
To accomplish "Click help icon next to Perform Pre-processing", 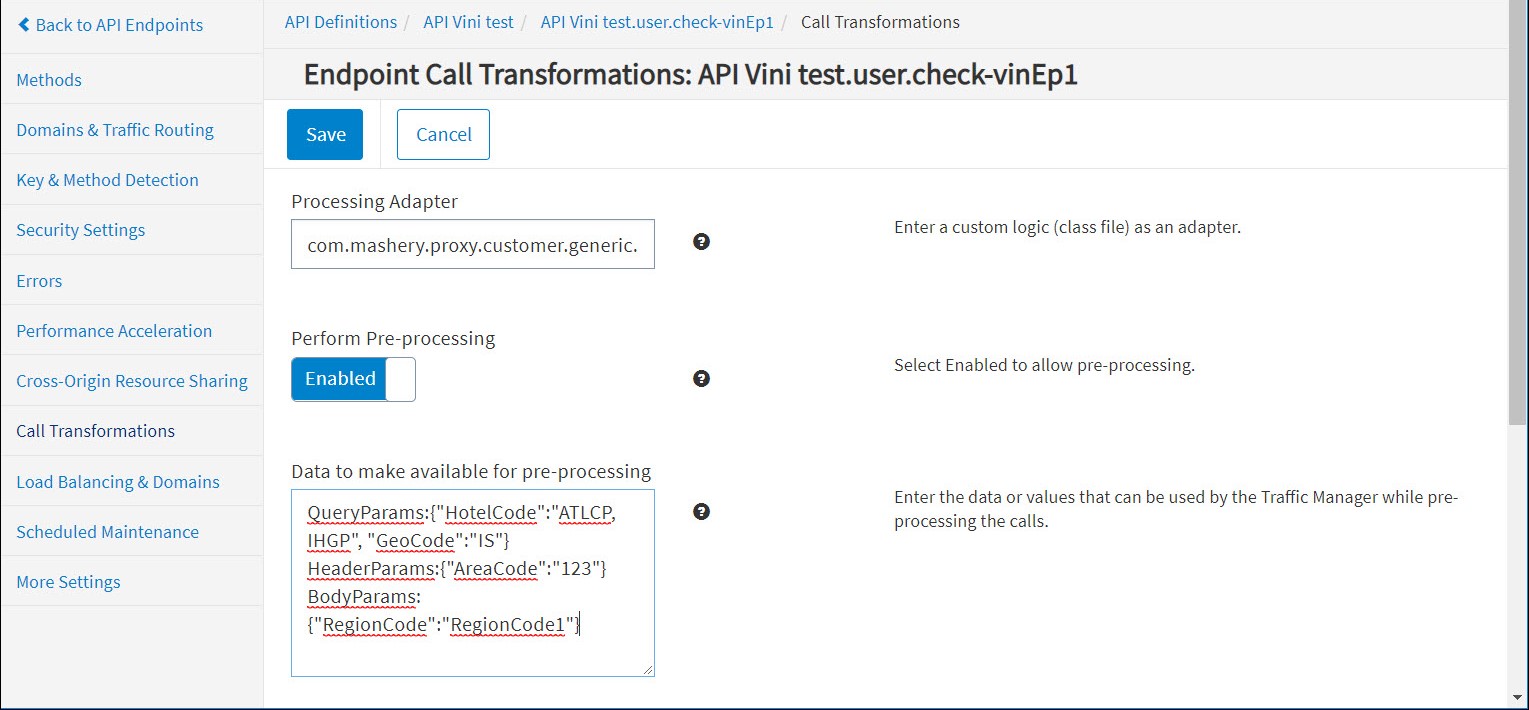I will click(701, 379).
